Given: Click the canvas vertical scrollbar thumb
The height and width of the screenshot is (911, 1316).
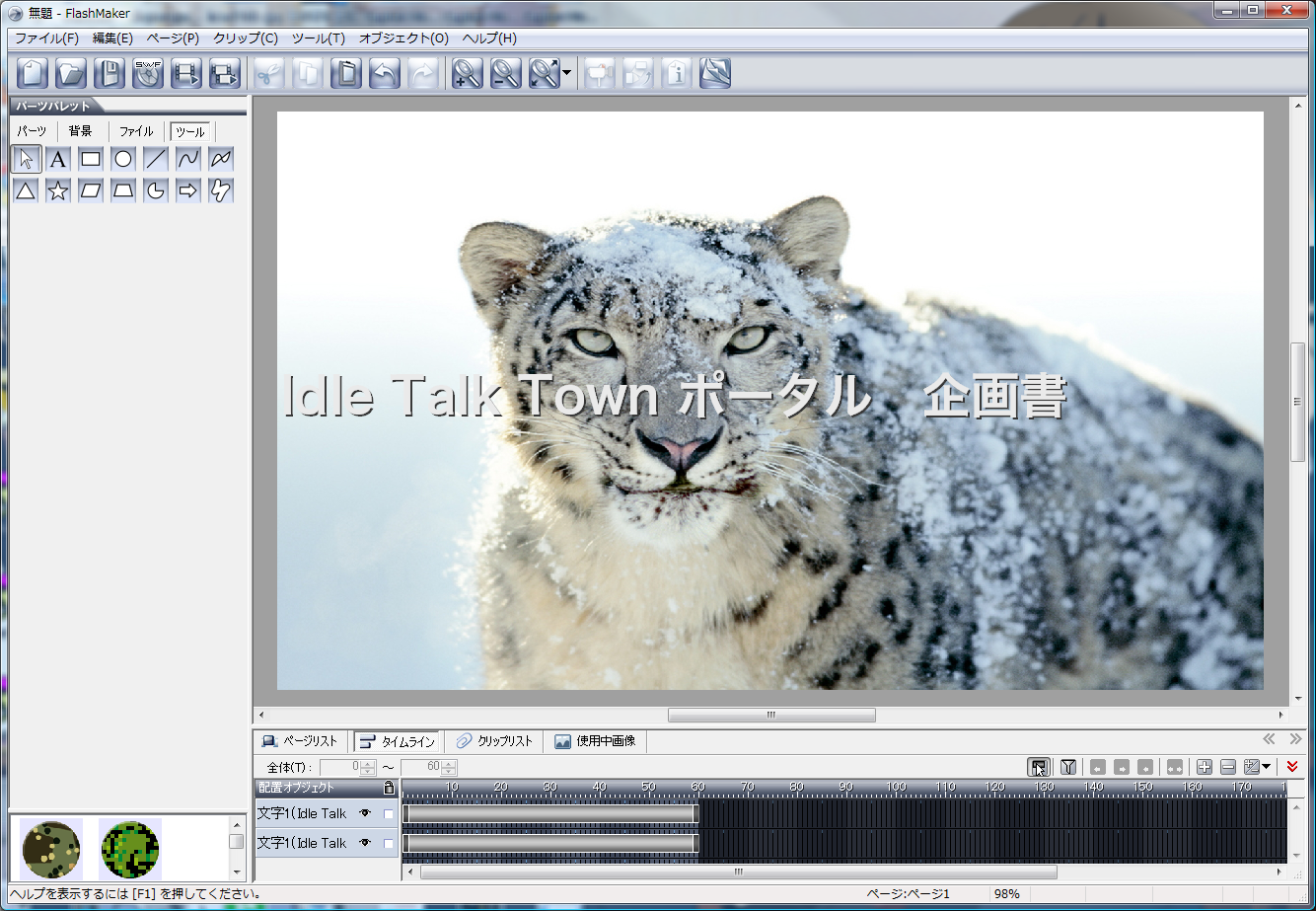Looking at the screenshot, I should pyautogui.click(x=1298, y=402).
